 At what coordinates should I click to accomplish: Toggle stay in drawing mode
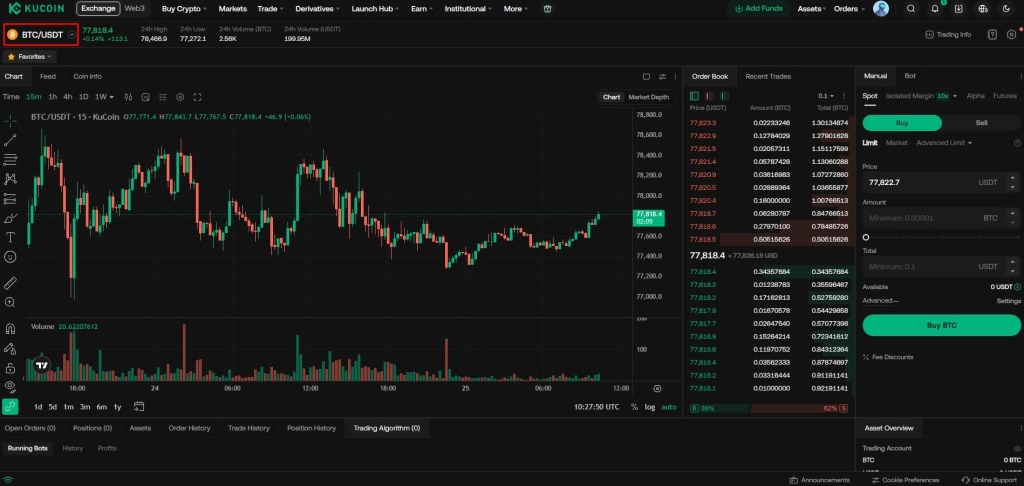pos(10,348)
